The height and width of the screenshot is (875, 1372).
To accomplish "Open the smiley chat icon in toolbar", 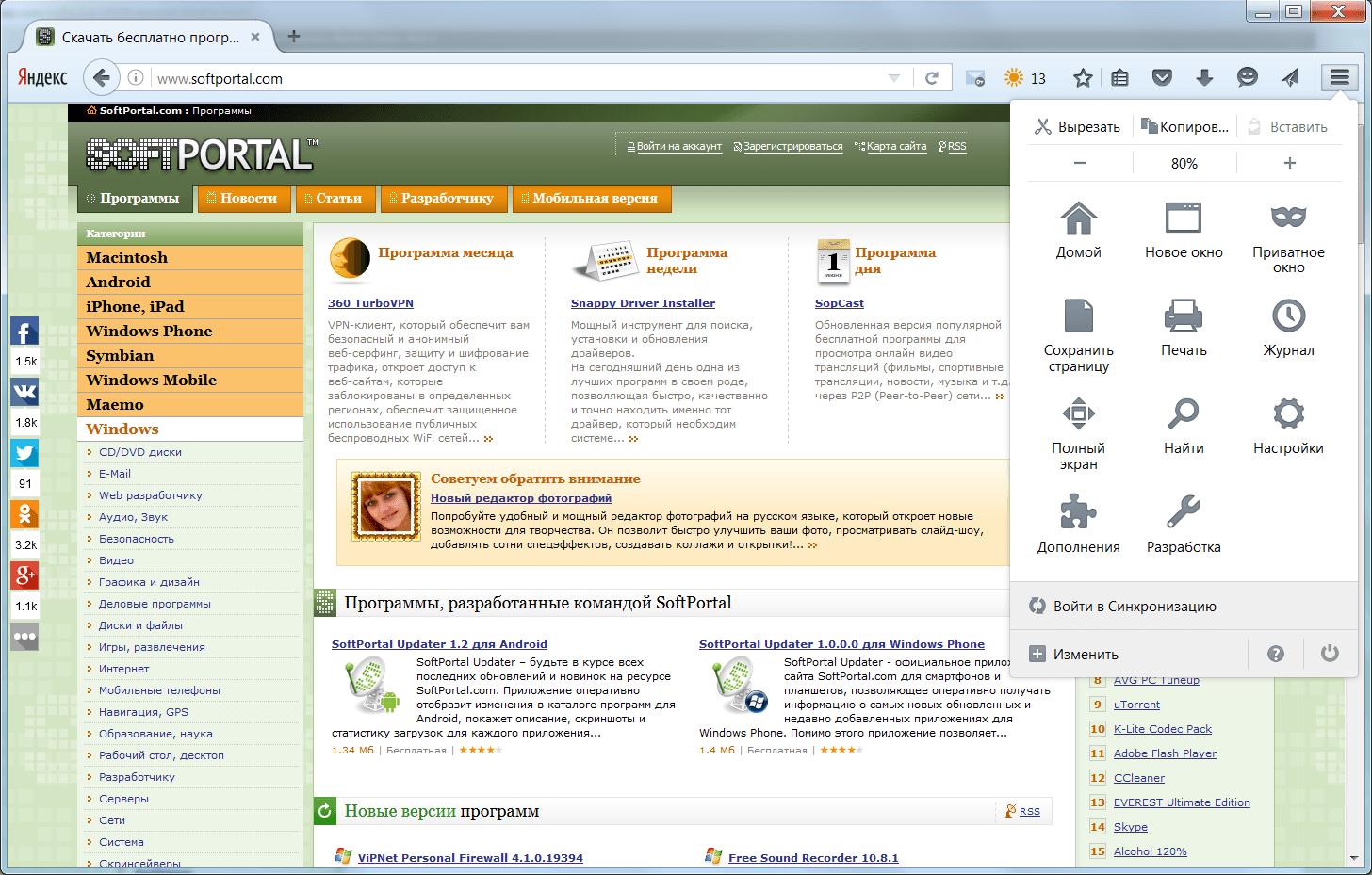I will coord(1248,77).
